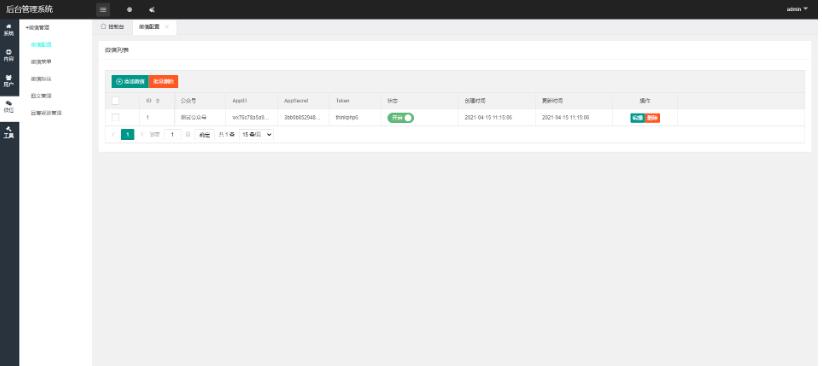The image size is (822, 366).
Task: Switch to the 控制台 tab
Action: tap(113, 27)
